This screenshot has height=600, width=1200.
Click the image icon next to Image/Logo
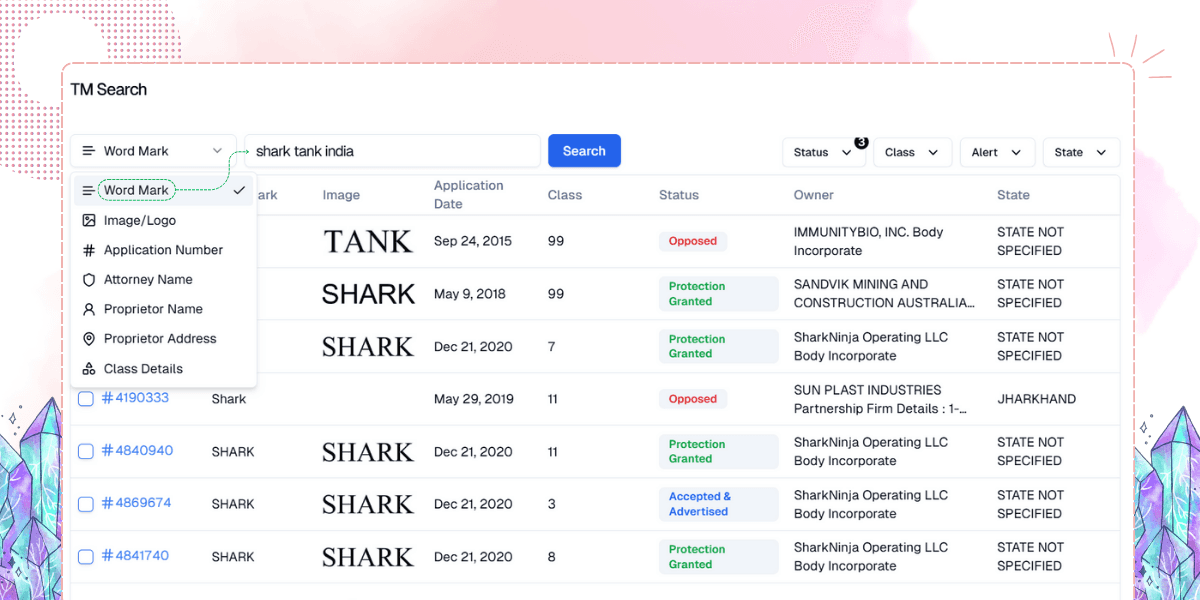tap(88, 220)
